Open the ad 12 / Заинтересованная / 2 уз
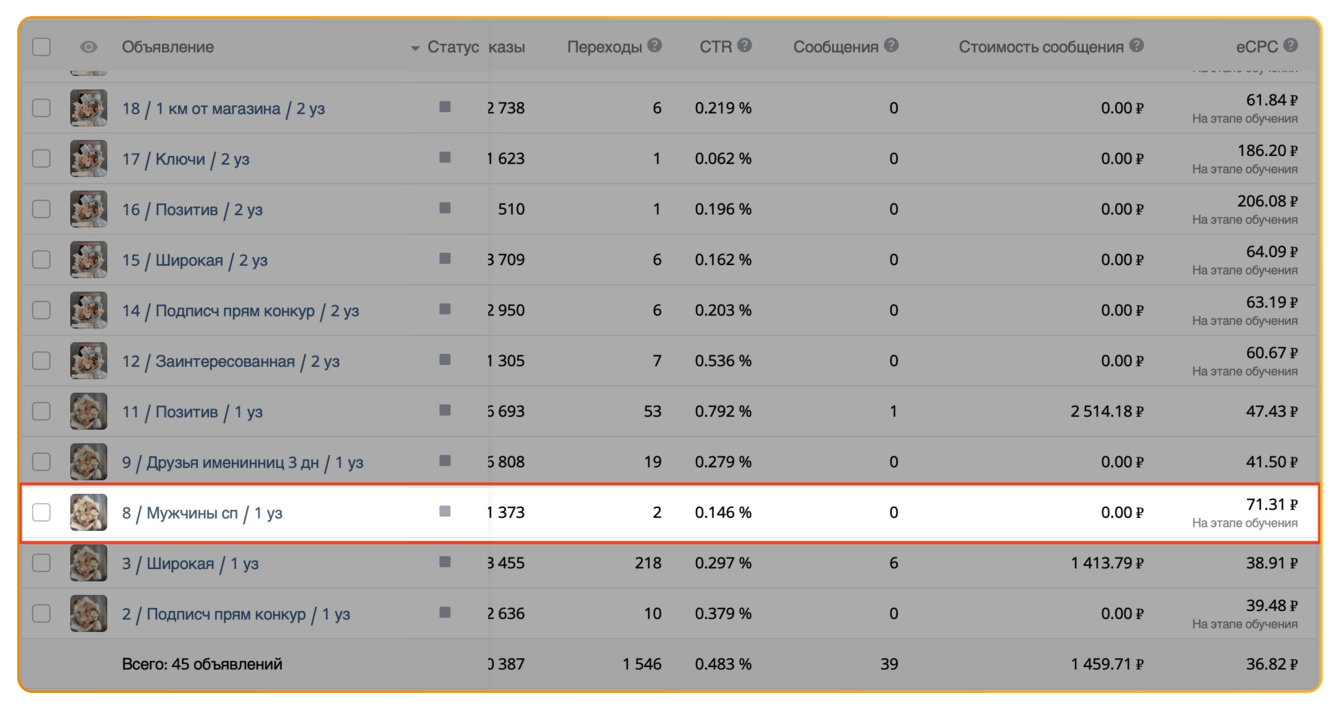Screen dimensions: 1340x709 (230, 361)
